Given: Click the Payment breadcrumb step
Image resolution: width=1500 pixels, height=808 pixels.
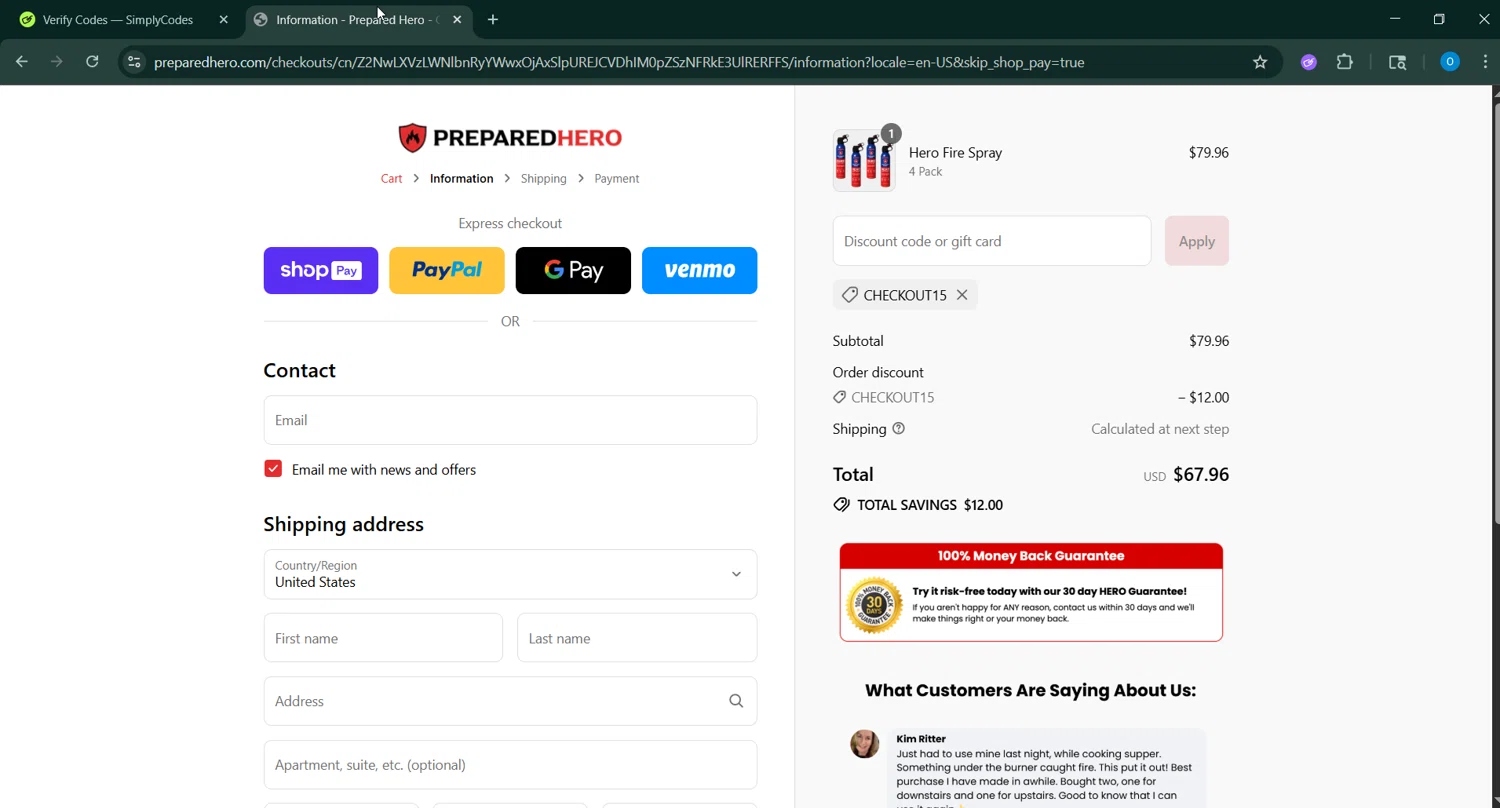Looking at the screenshot, I should click(616, 178).
